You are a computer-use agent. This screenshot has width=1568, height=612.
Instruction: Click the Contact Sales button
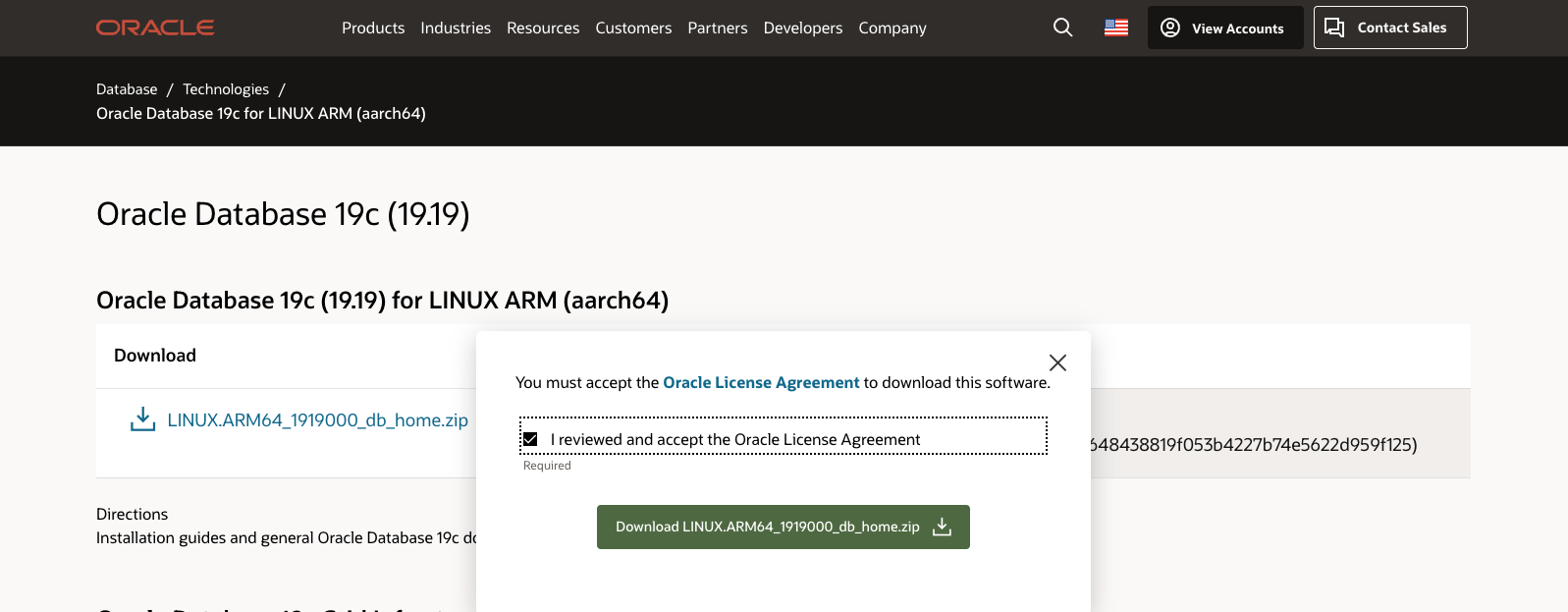(x=1390, y=28)
